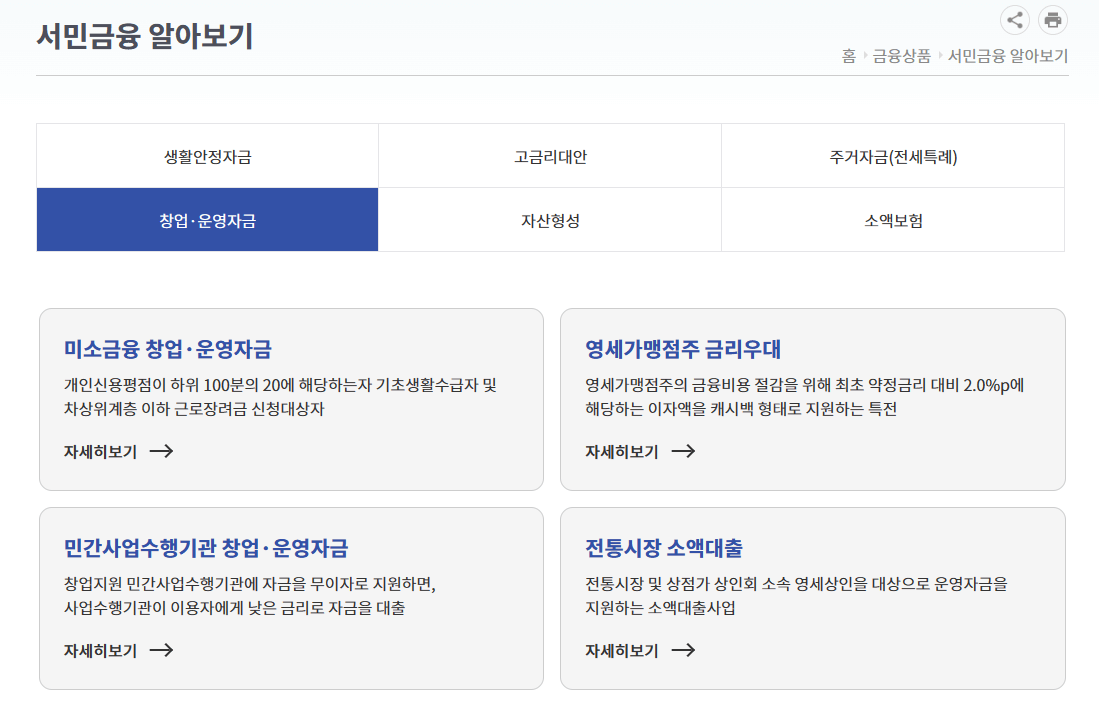This screenshot has height=701, width=1099.
Task: Select the 자산형성 tab
Action: [549, 218]
